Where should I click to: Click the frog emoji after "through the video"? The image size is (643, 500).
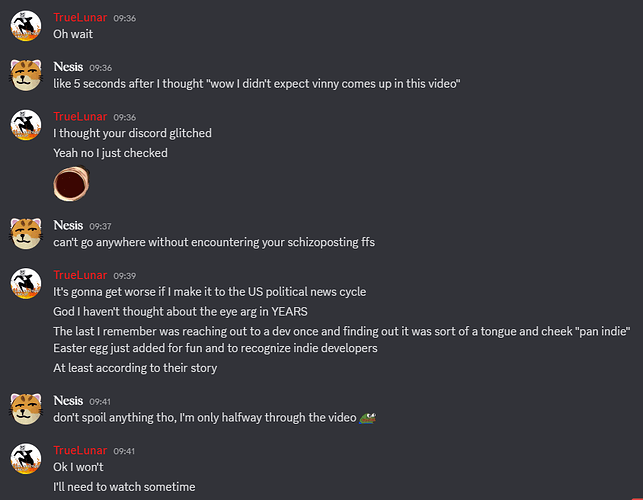(368, 417)
